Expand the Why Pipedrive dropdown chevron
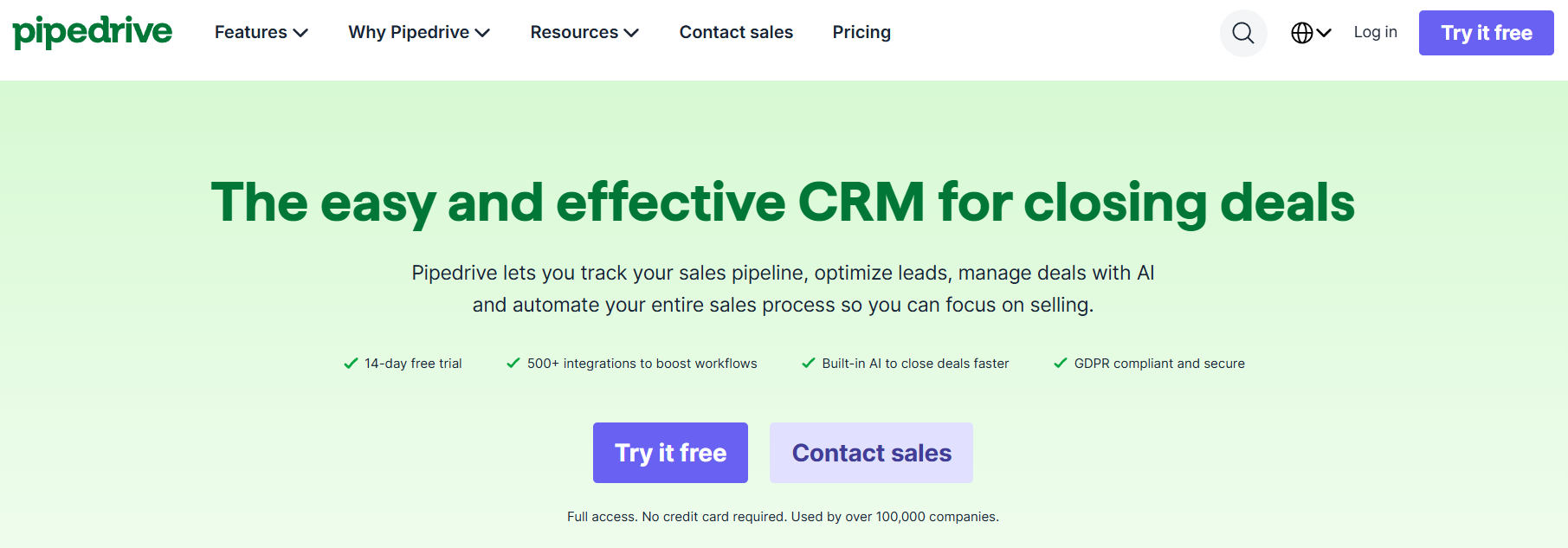The image size is (1568, 548). click(x=482, y=33)
